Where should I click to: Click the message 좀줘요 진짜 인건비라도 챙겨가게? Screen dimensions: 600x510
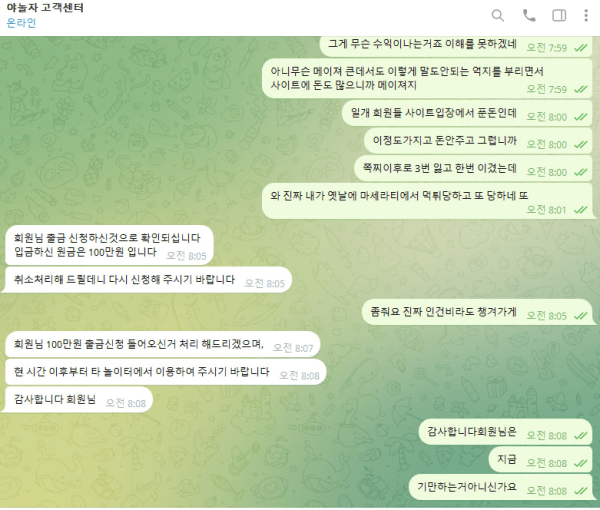pyautogui.click(x=477, y=312)
